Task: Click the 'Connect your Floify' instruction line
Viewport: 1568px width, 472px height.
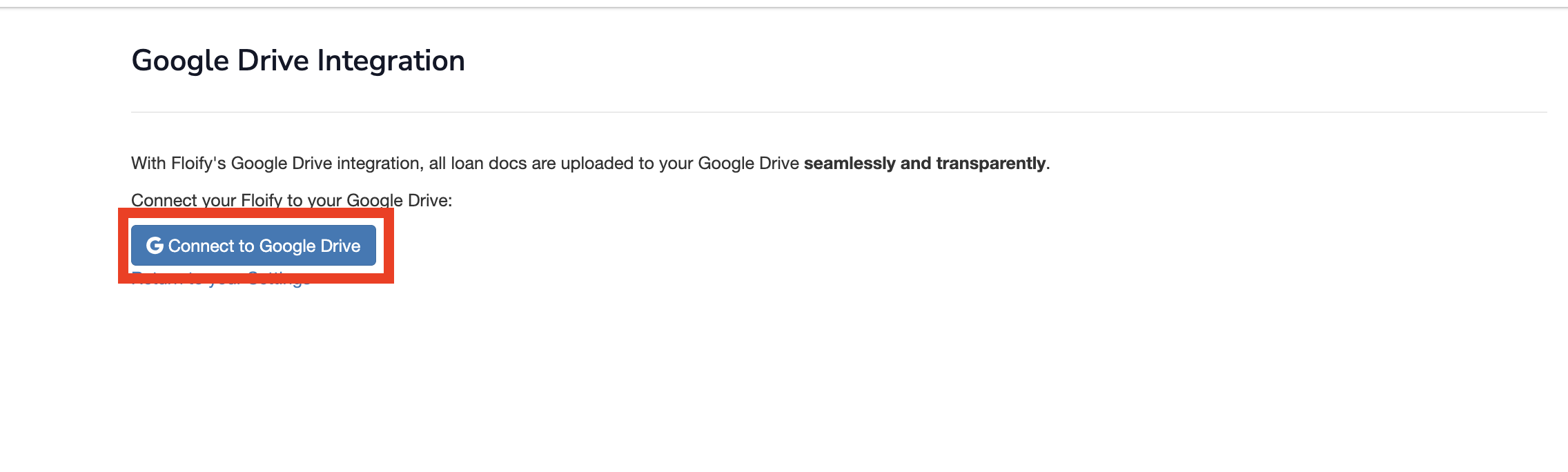Action: pyautogui.click(x=291, y=200)
